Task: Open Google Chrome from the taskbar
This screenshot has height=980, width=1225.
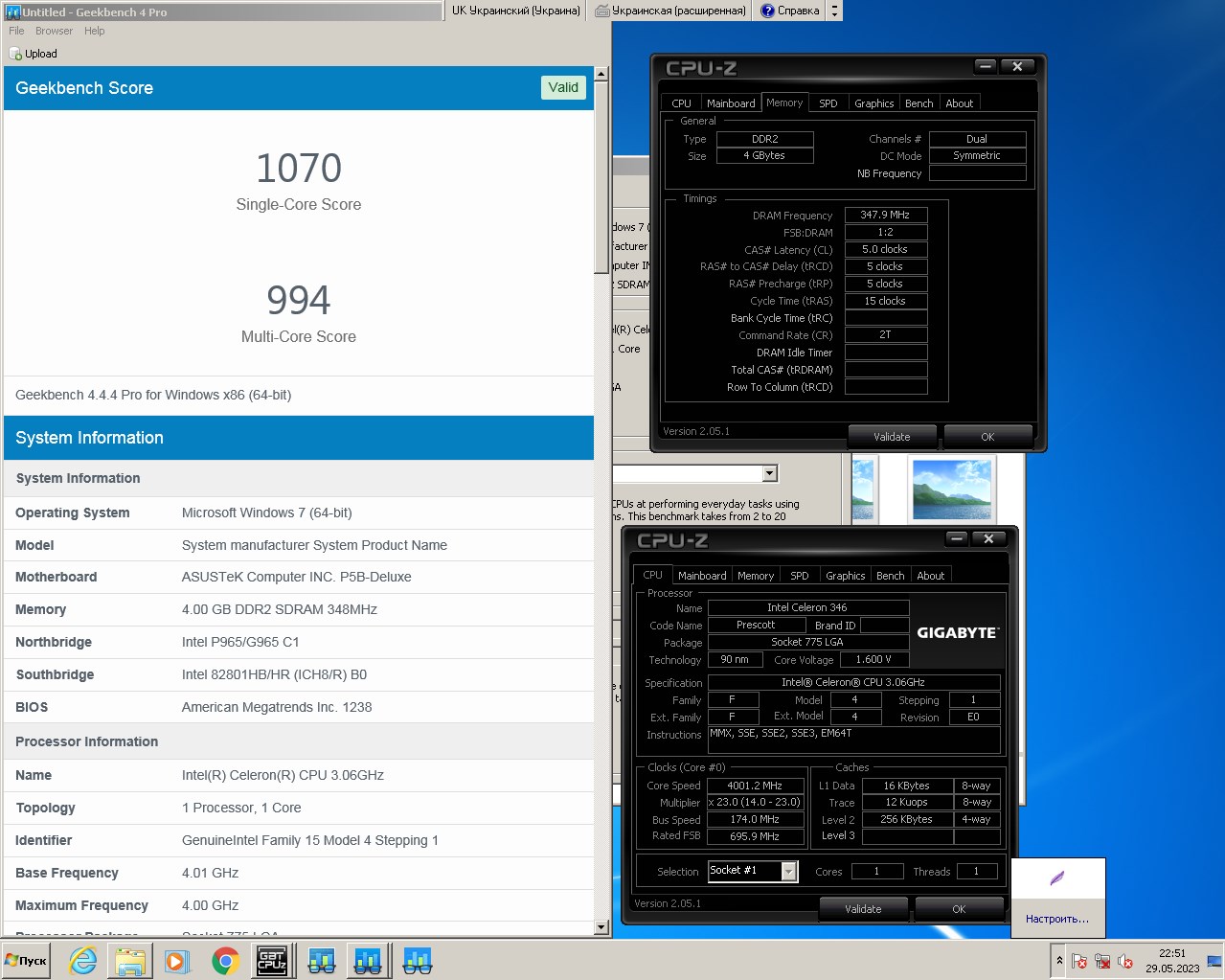Action: pos(225,960)
